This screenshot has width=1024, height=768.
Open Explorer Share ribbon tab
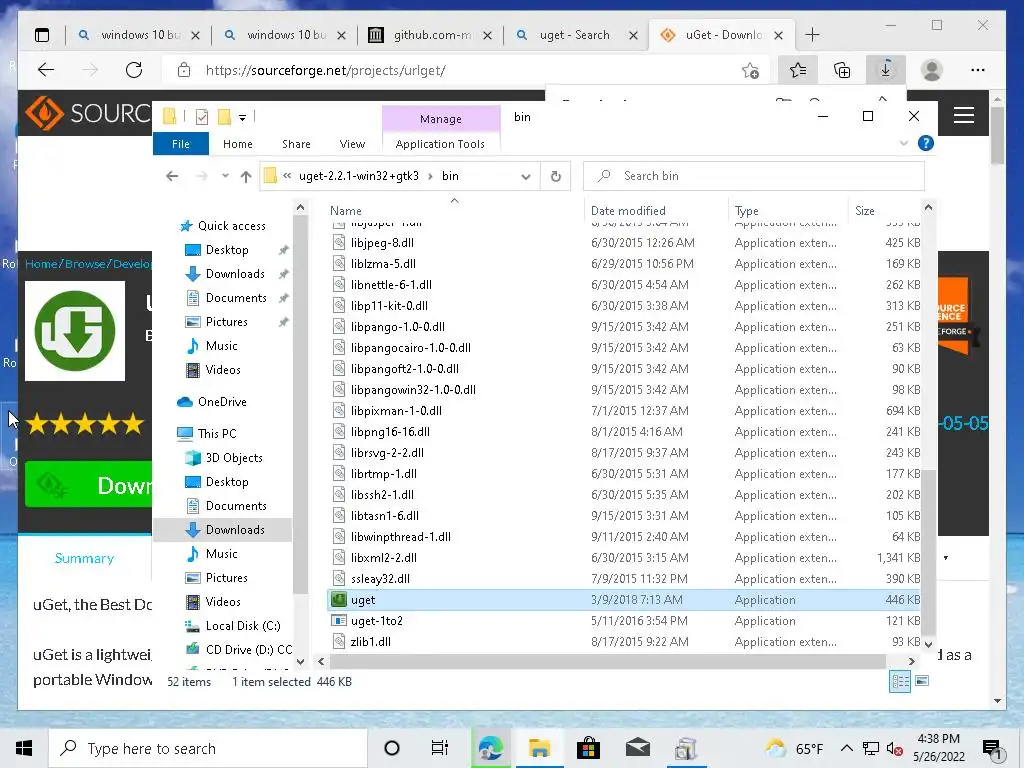(x=296, y=144)
